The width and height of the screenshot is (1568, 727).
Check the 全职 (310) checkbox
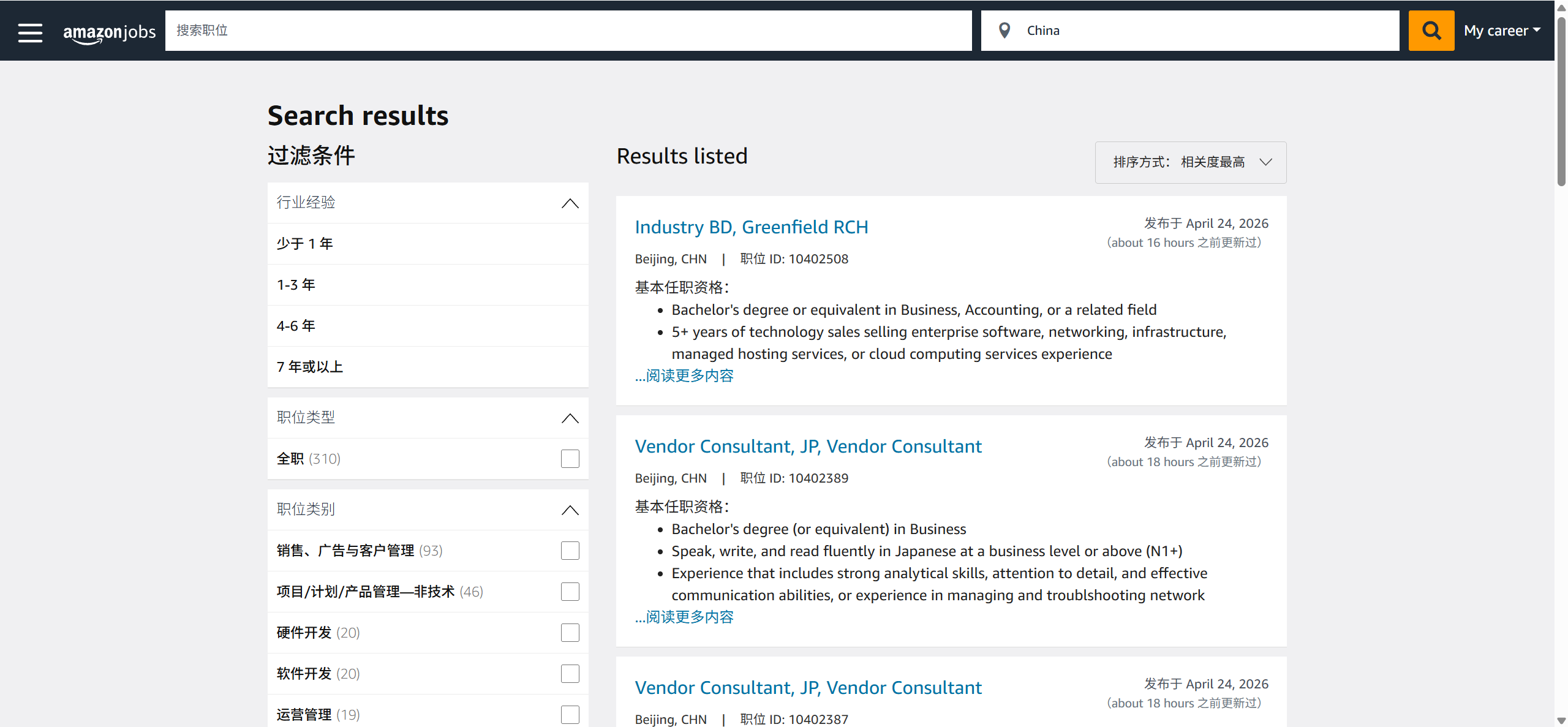click(570, 459)
